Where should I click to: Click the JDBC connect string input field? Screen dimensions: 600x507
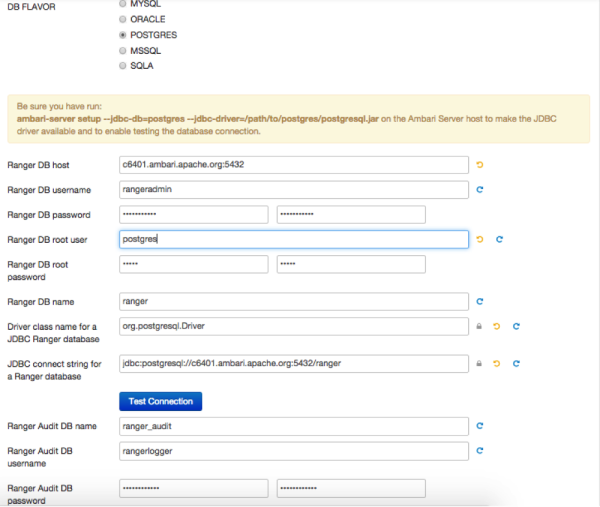coord(294,364)
